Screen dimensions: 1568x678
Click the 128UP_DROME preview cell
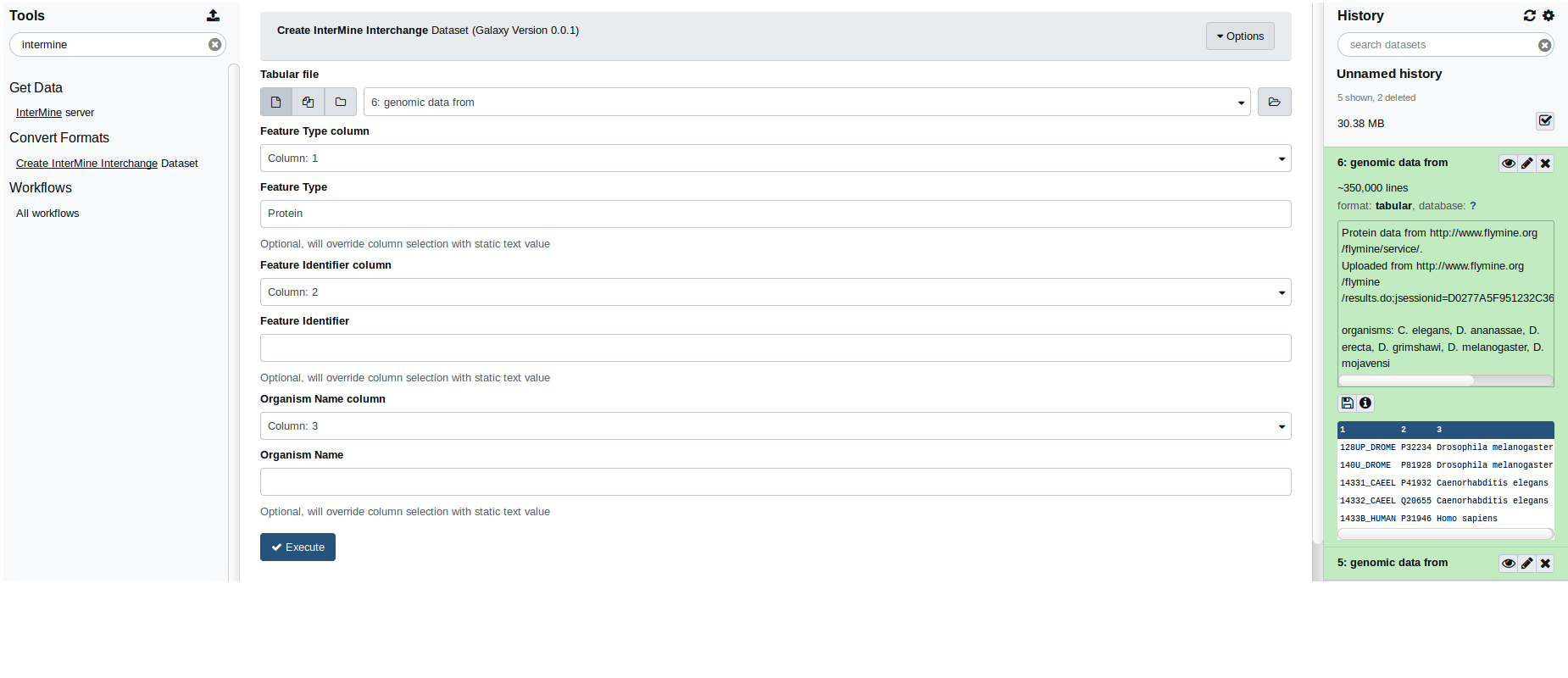click(1367, 447)
